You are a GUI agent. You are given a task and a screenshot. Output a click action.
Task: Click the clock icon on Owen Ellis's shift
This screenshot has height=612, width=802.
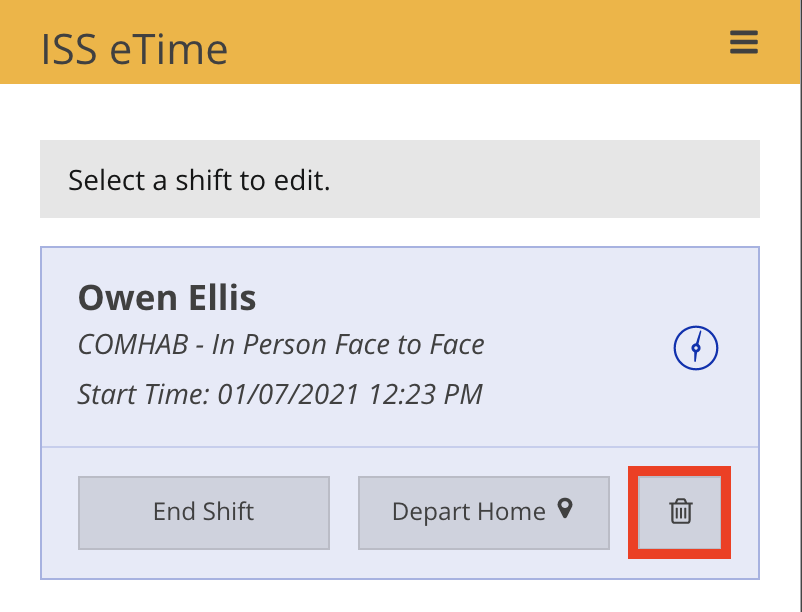click(x=695, y=349)
